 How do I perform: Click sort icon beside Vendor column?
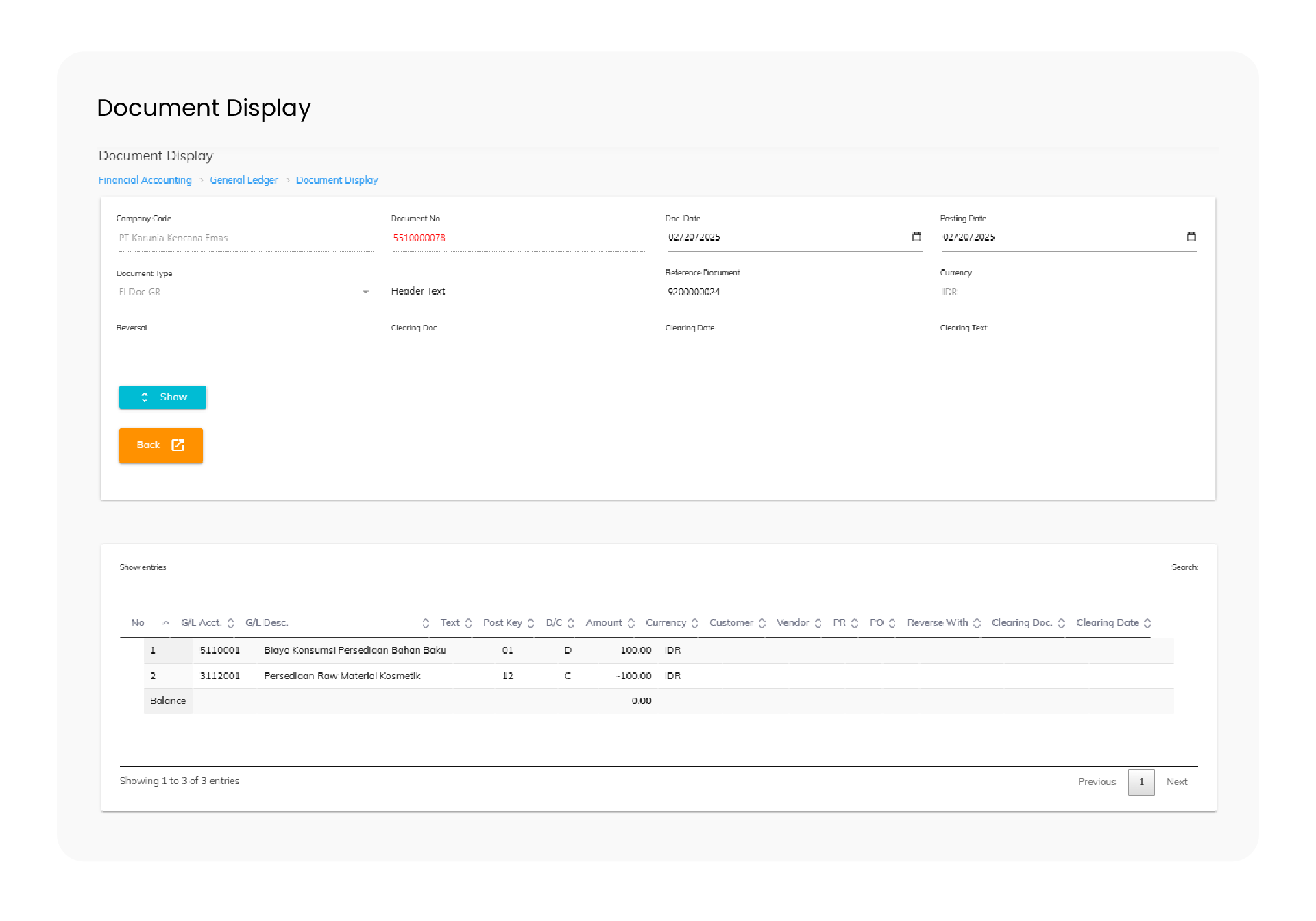click(818, 623)
